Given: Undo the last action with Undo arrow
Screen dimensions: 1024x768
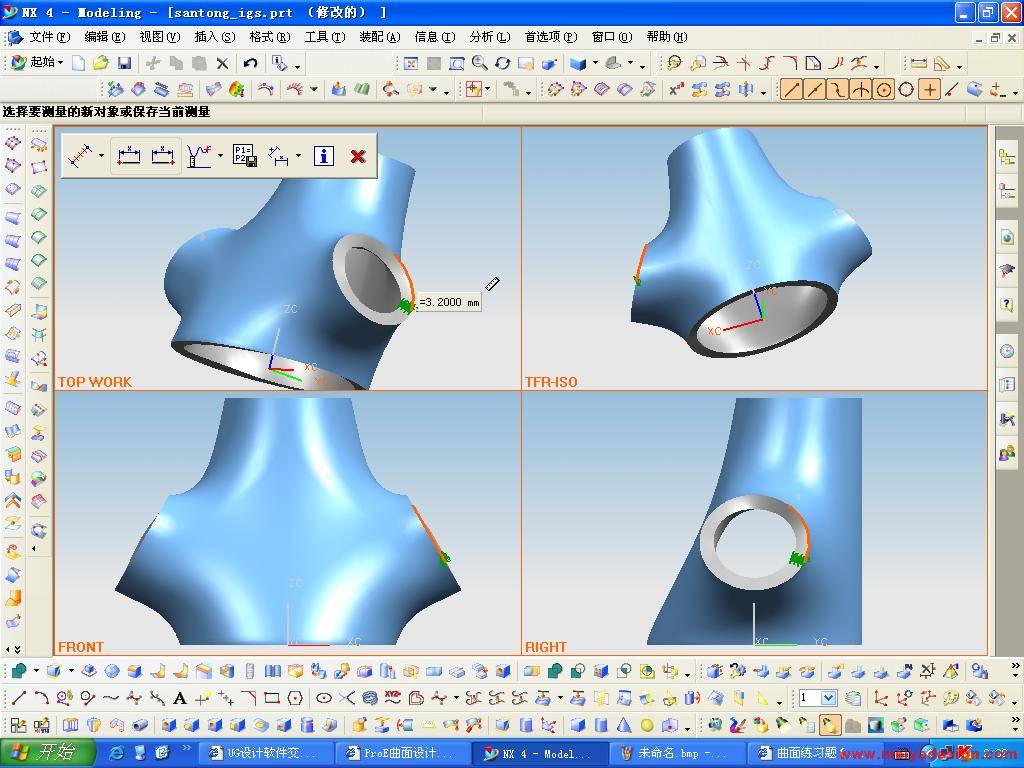Looking at the screenshot, I should coord(250,63).
